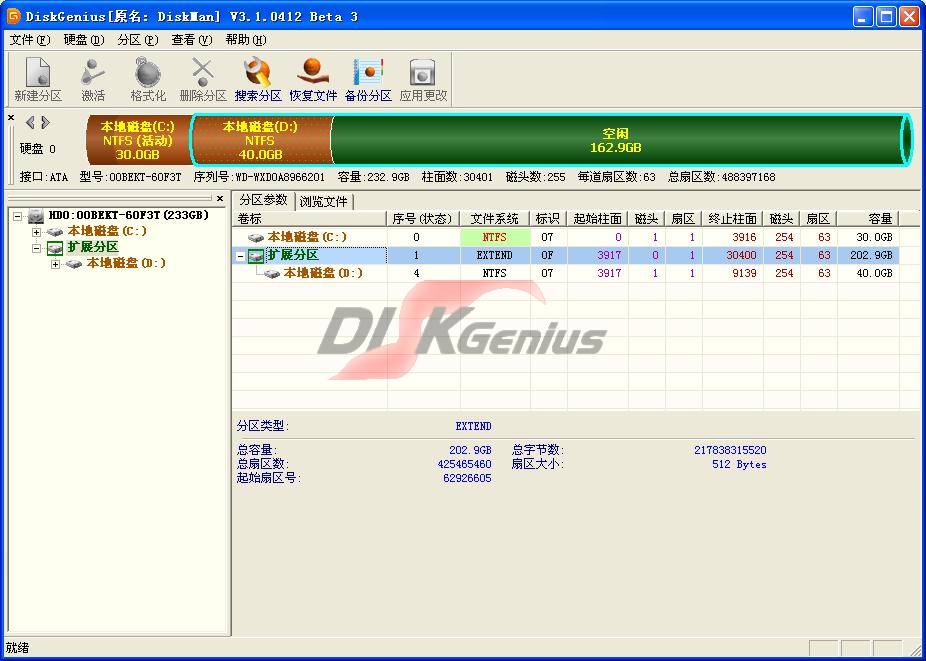Close the disk map bar with its X

[11, 118]
